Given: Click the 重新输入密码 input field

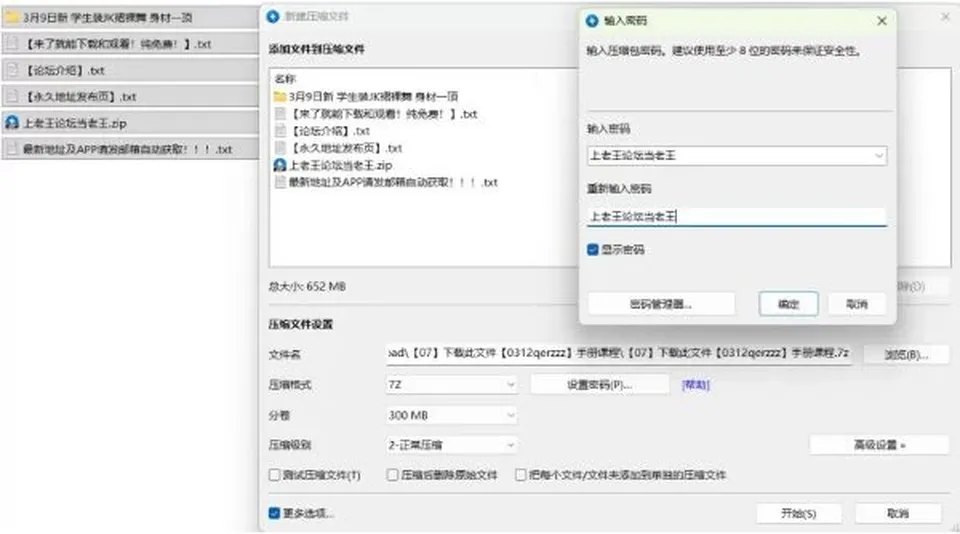Looking at the screenshot, I should (737, 216).
